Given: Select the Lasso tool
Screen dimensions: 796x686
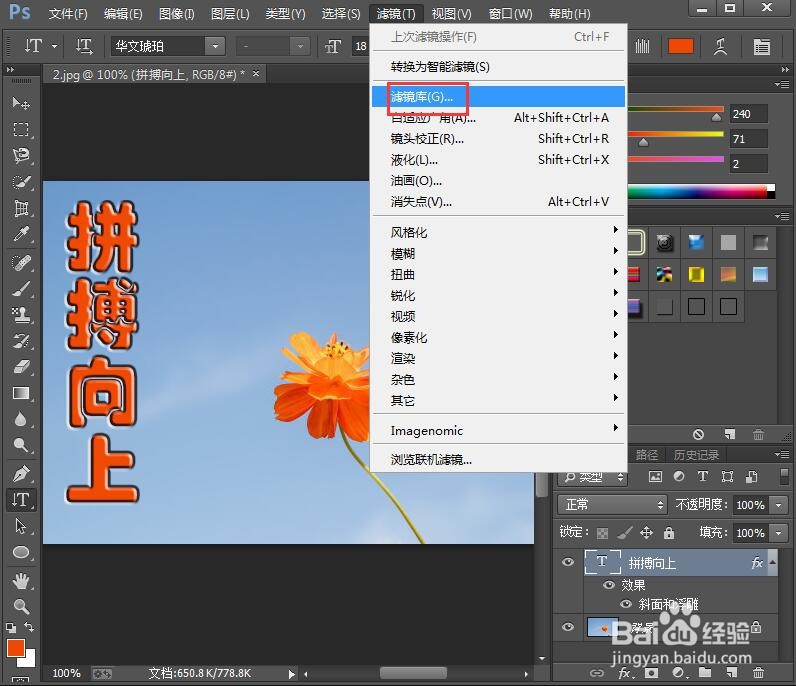Looking at the screenshot, I should pyautogui.click(x=21, y=155).
